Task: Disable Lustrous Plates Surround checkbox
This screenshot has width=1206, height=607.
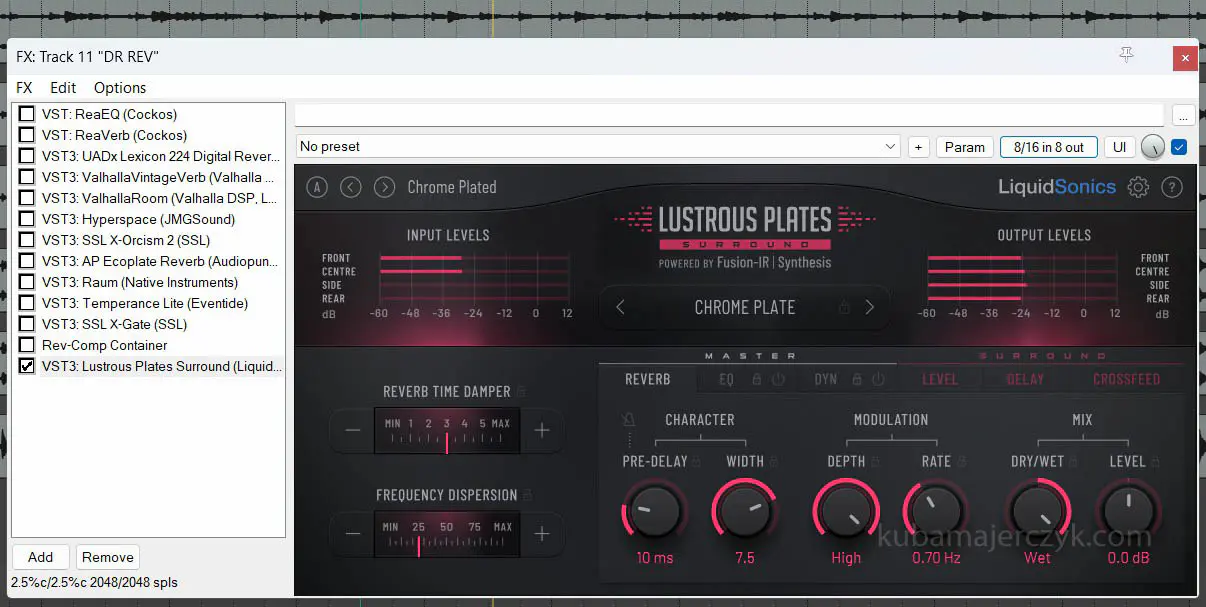Action: tap(27, 366)
